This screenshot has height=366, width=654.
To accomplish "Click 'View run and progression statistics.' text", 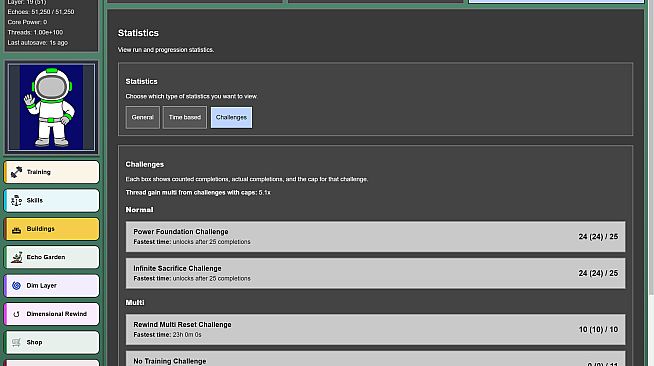I will pos(166,50).
